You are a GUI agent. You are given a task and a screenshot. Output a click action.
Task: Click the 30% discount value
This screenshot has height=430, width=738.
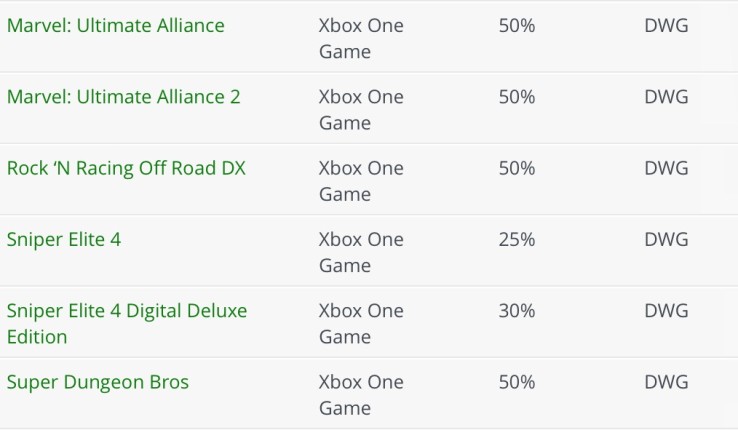pos(516,311)
